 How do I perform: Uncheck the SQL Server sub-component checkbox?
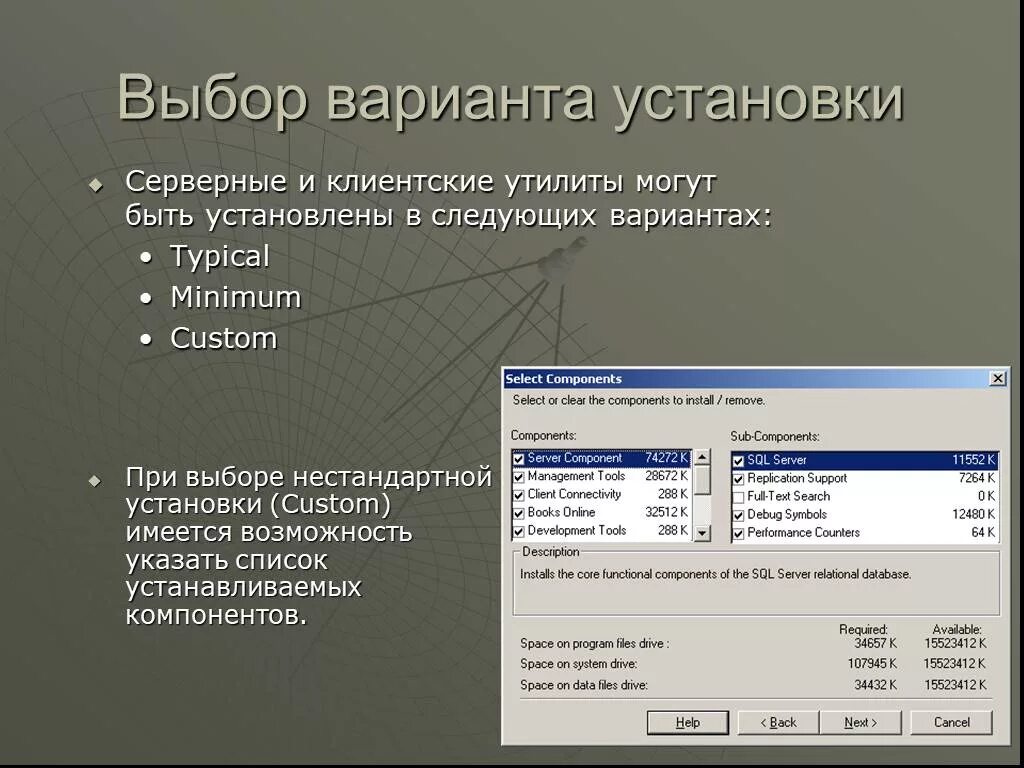click(739, 461)
